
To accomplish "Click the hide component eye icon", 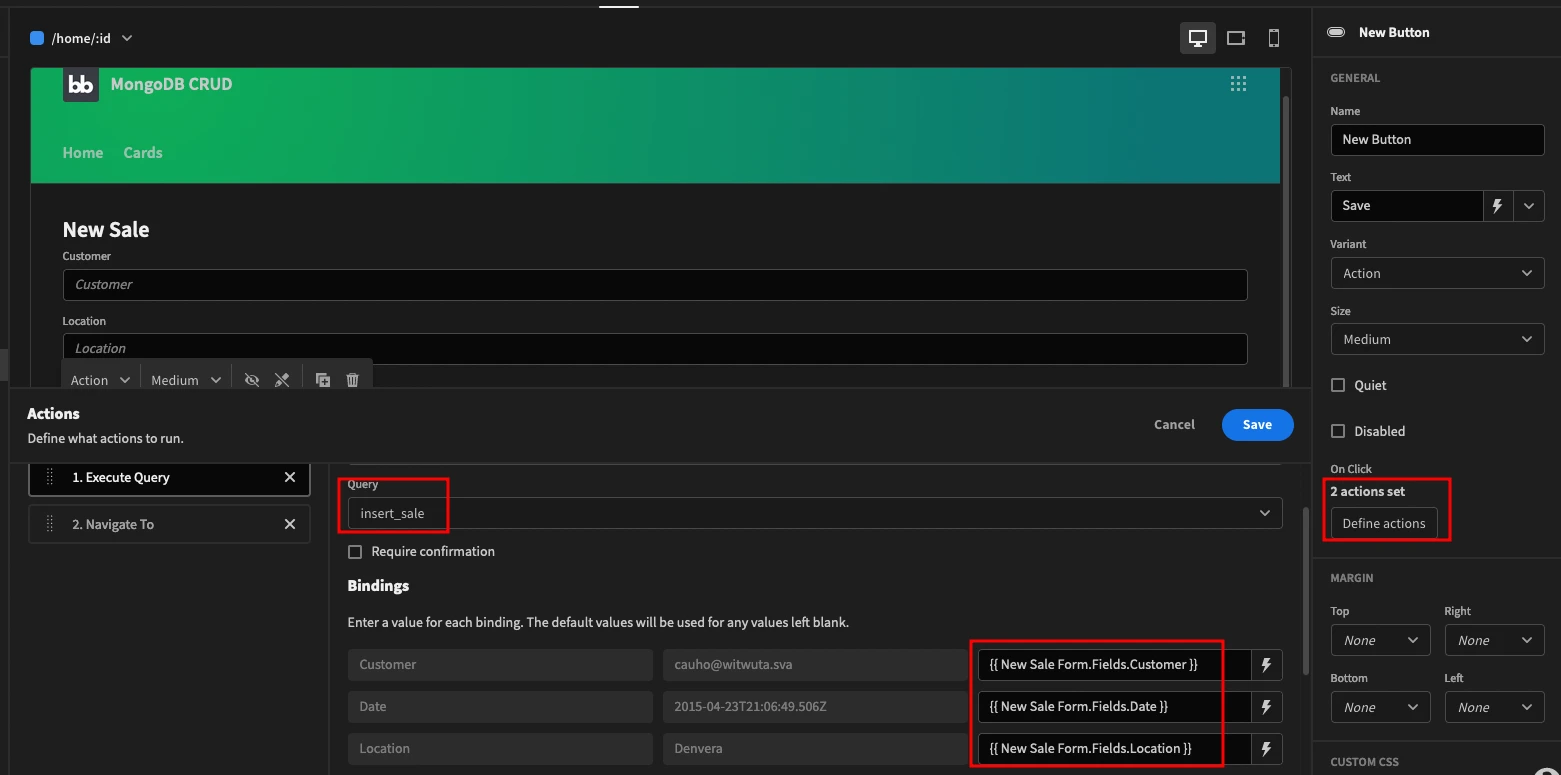I will tap(252, 380).
